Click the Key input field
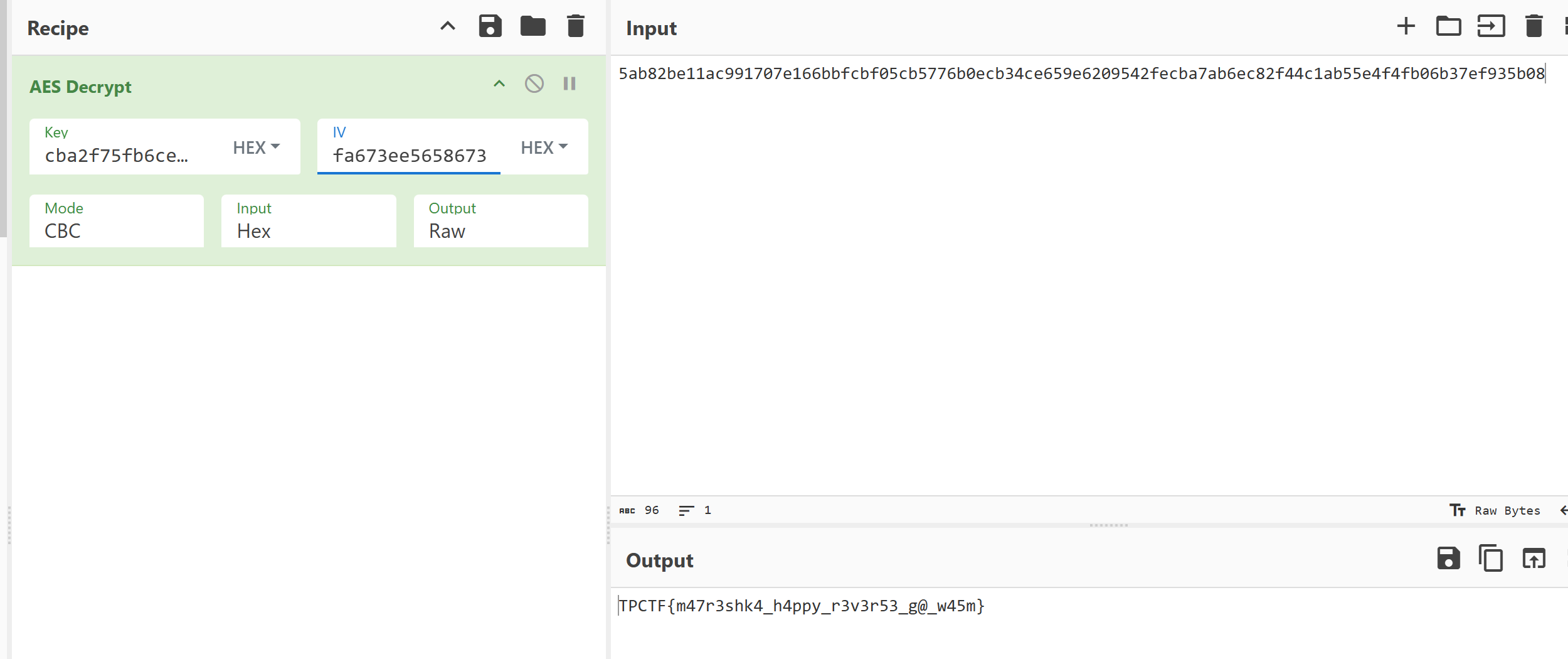The width and height of the screenshot is (1568, 659). coord(130,155)
